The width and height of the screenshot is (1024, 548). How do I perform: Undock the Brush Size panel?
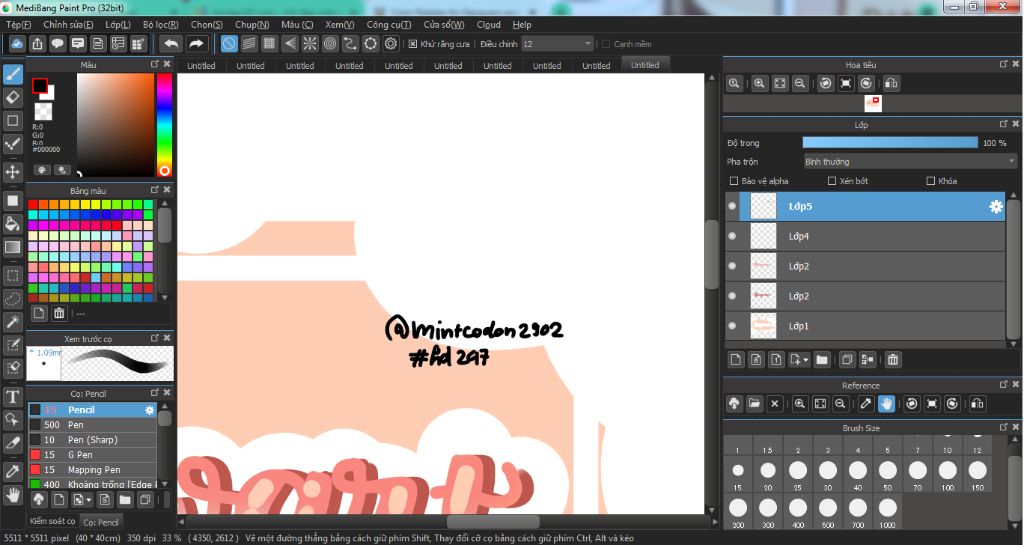(x=1003, y=427)
